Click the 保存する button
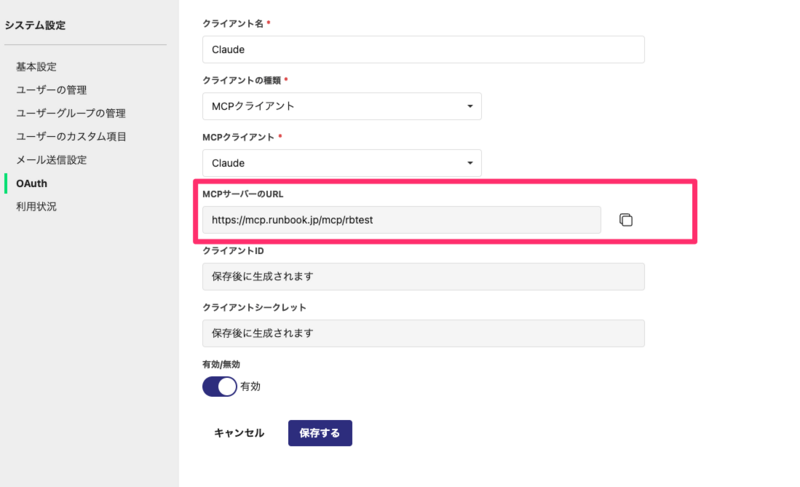This screenshot has width=800, height=487. pyautogui.click(x=320, y=433)
